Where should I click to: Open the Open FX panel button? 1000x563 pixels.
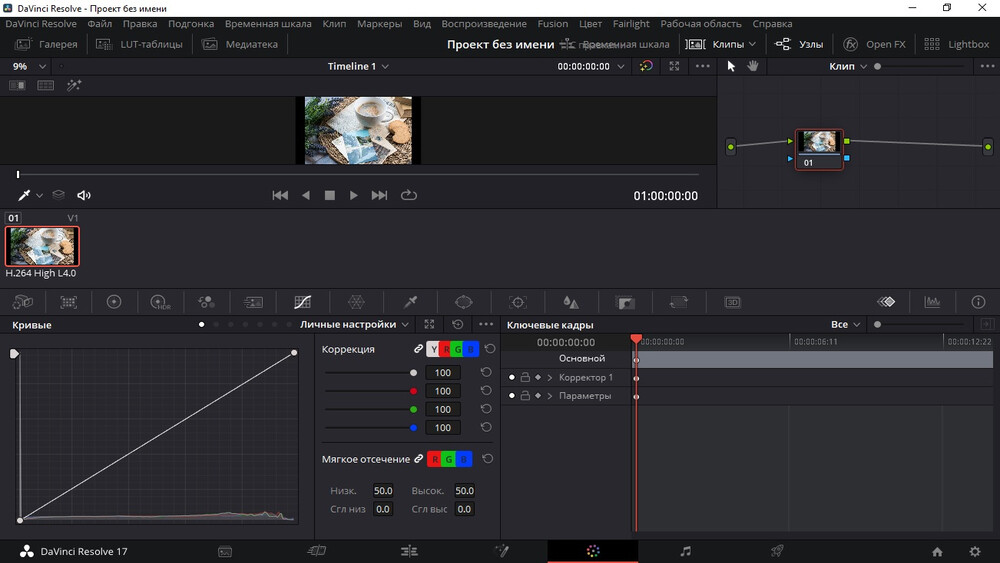tap(874, 44)
